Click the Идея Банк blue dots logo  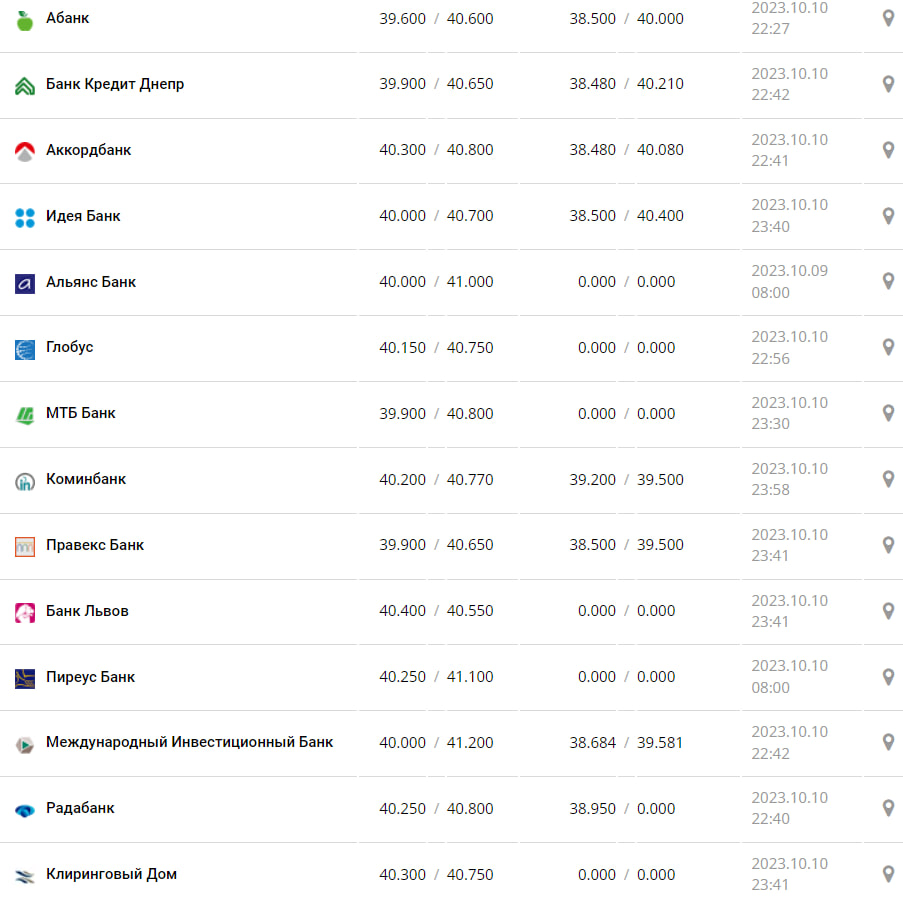25,217
